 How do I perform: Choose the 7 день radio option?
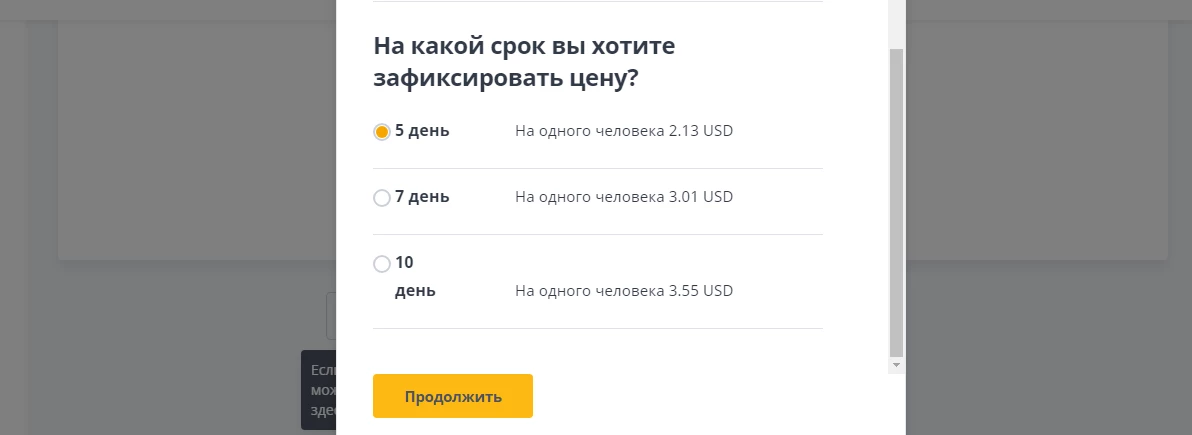[382, 198]
